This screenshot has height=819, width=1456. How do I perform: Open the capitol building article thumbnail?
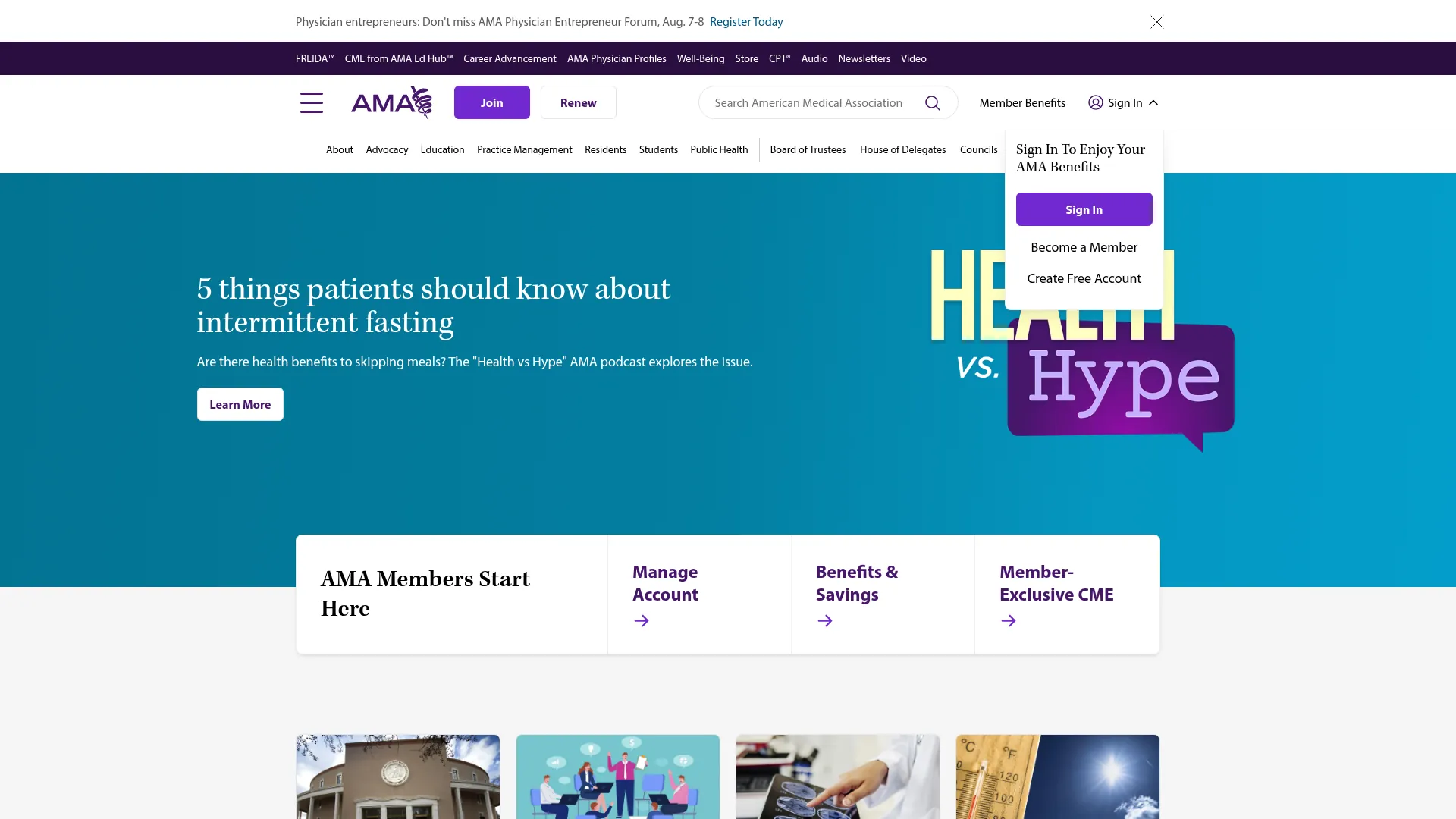tap(398, 777)
